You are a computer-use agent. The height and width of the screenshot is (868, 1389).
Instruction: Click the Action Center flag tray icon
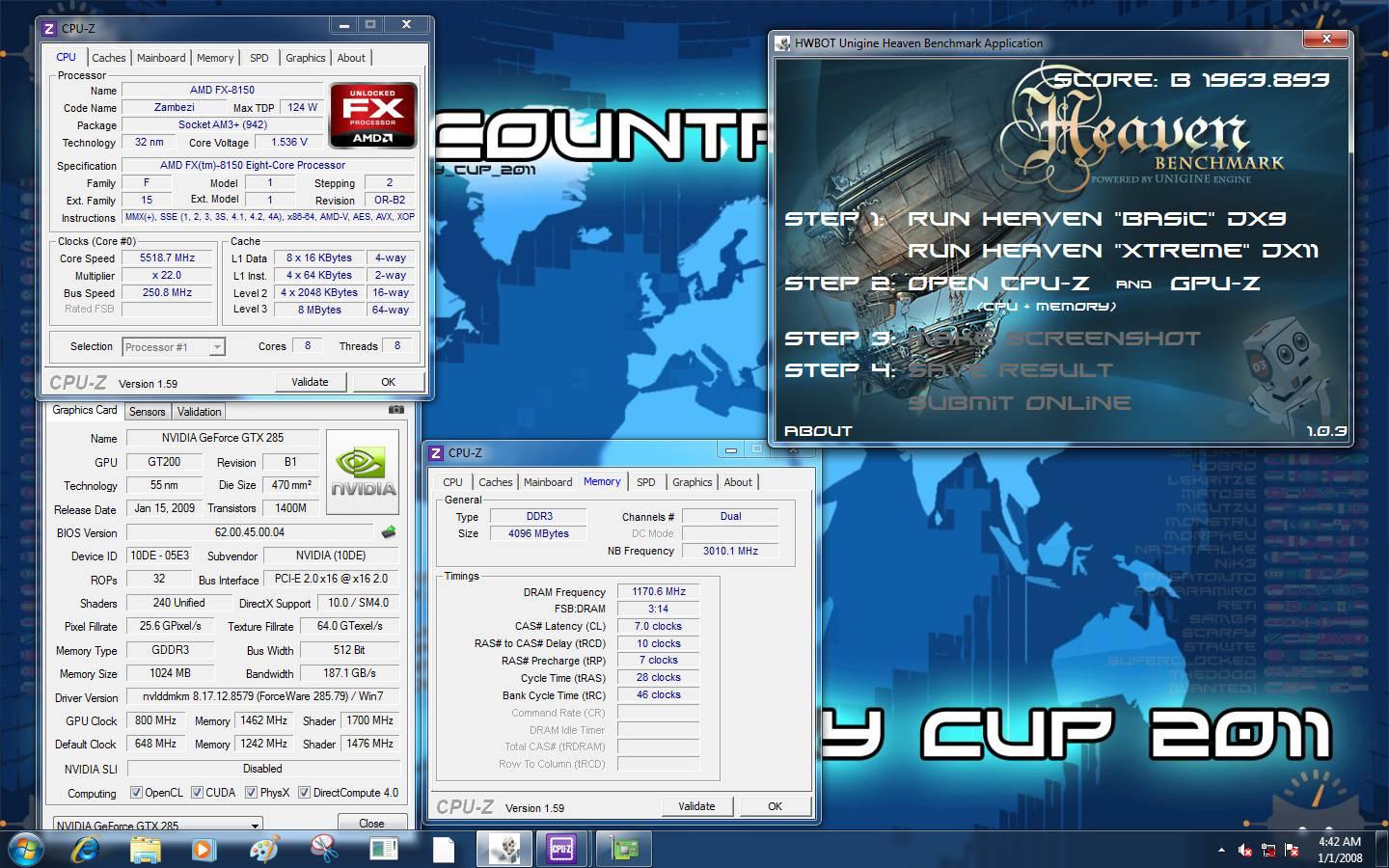1293,850
